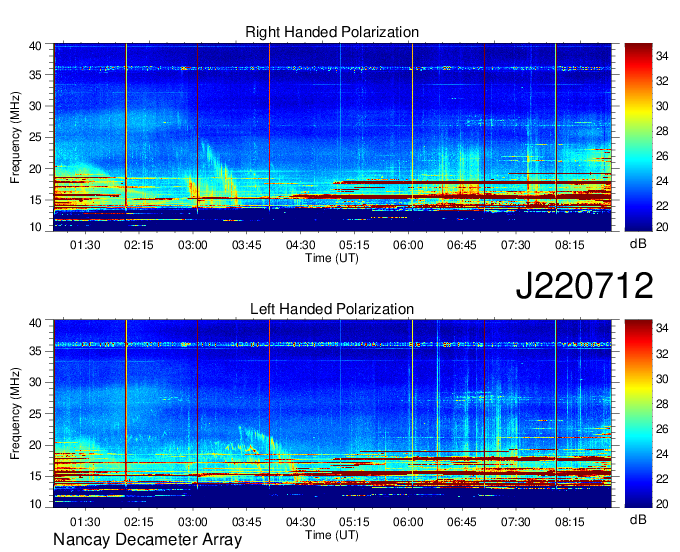Click the "Frequency (MHz)" axis label of the Right Handed plot
680x552 pixels.
(15, 137)
